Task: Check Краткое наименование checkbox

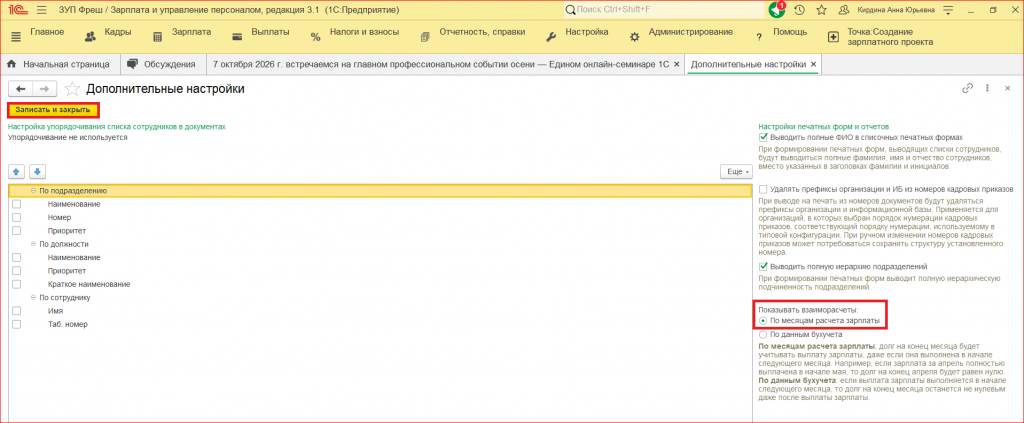Action: point(17,285)
